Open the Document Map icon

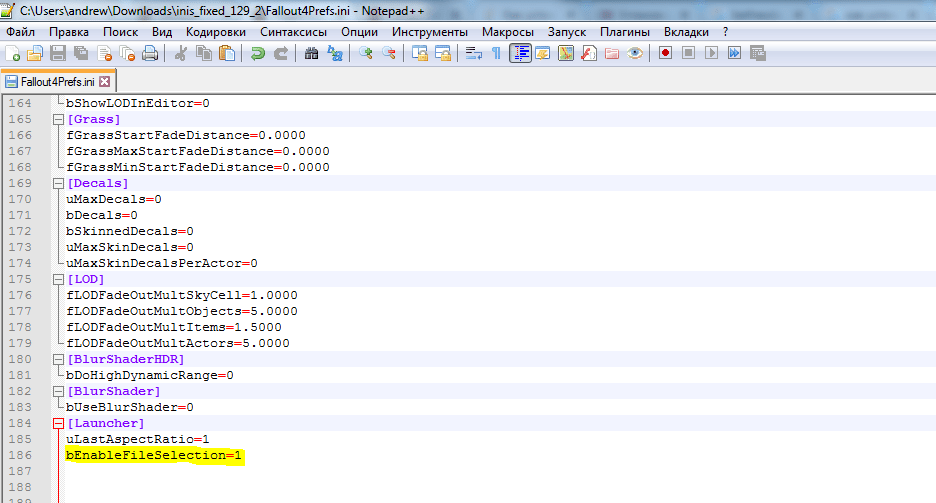[x=566, y=54]
